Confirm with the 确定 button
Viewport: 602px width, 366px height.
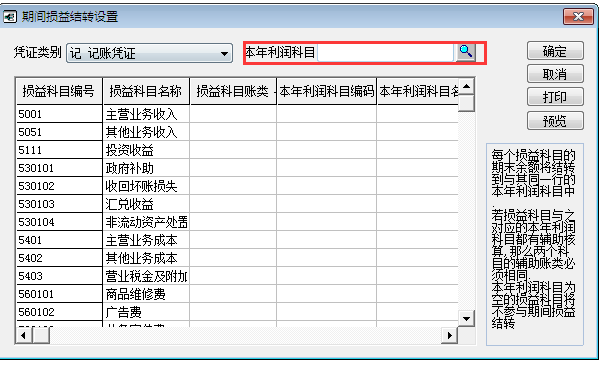point(555,51)
